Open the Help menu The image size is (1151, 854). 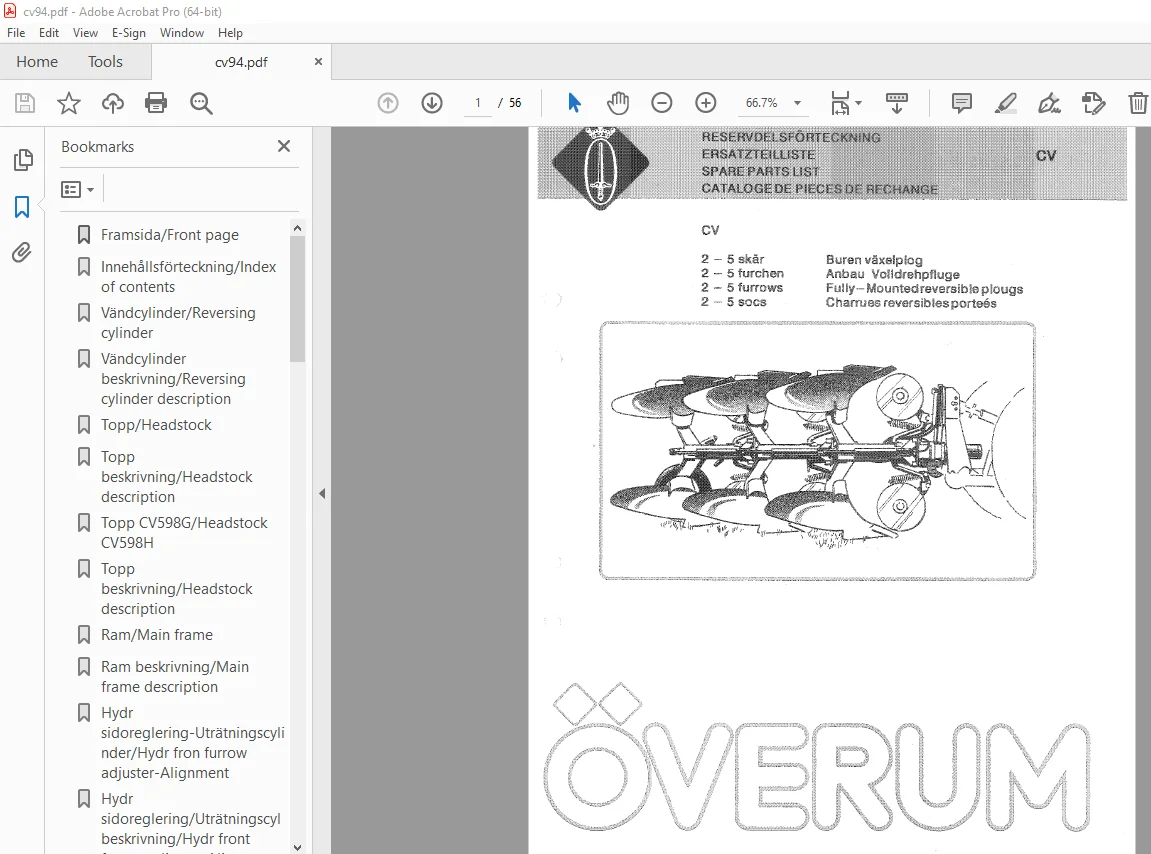(230, 33)
